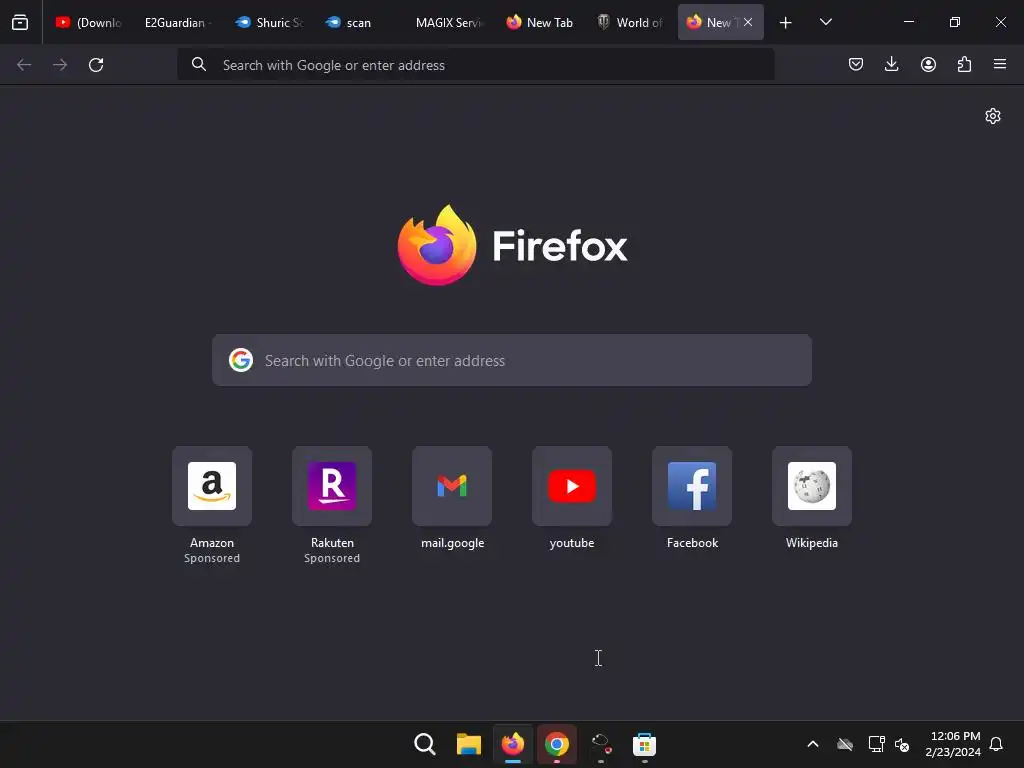Open the network display tray icon

pyautogui.click(x=876, y=744)
